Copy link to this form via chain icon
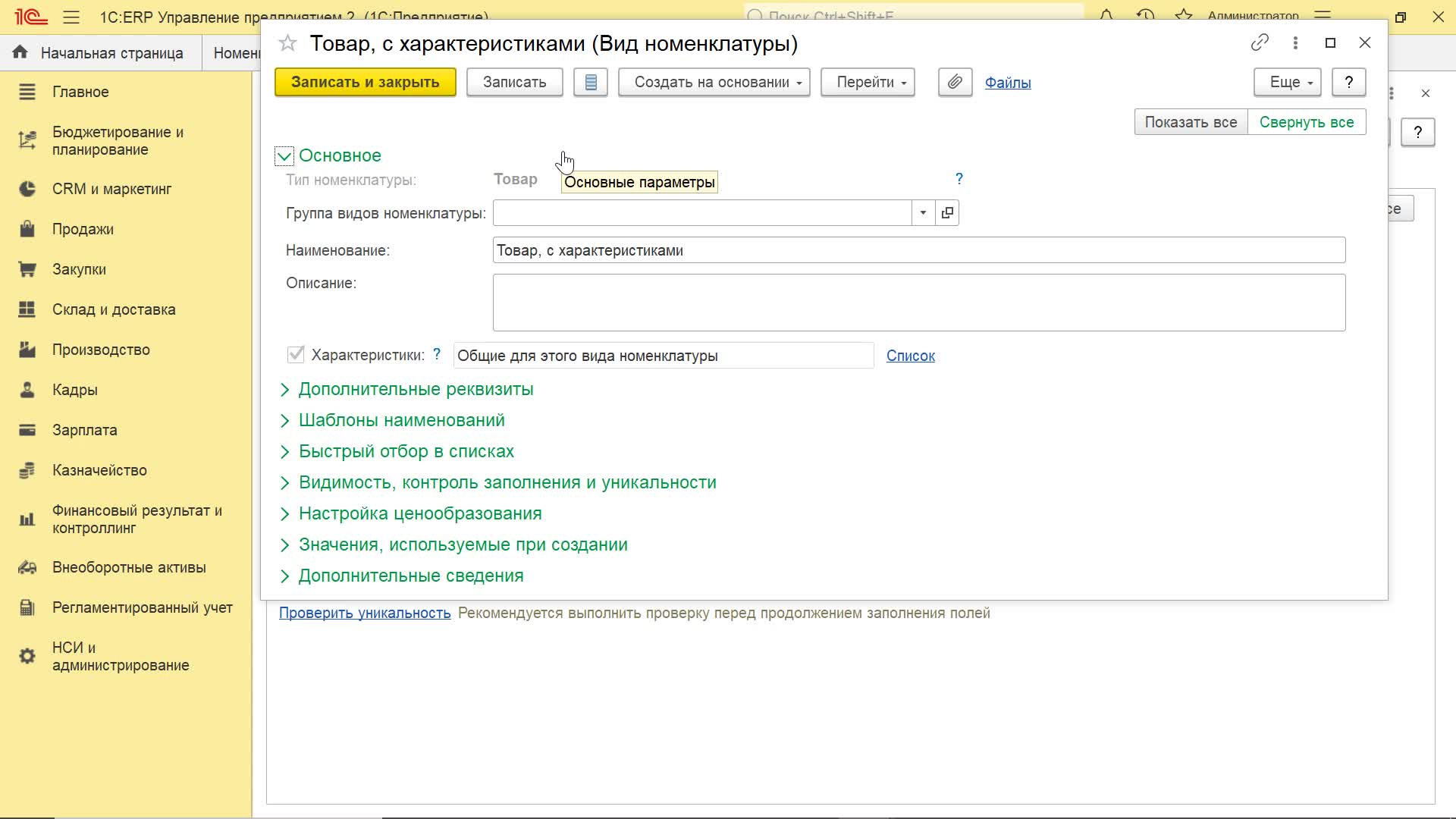Screen dimensions: 1456x819 [1260, 42]
